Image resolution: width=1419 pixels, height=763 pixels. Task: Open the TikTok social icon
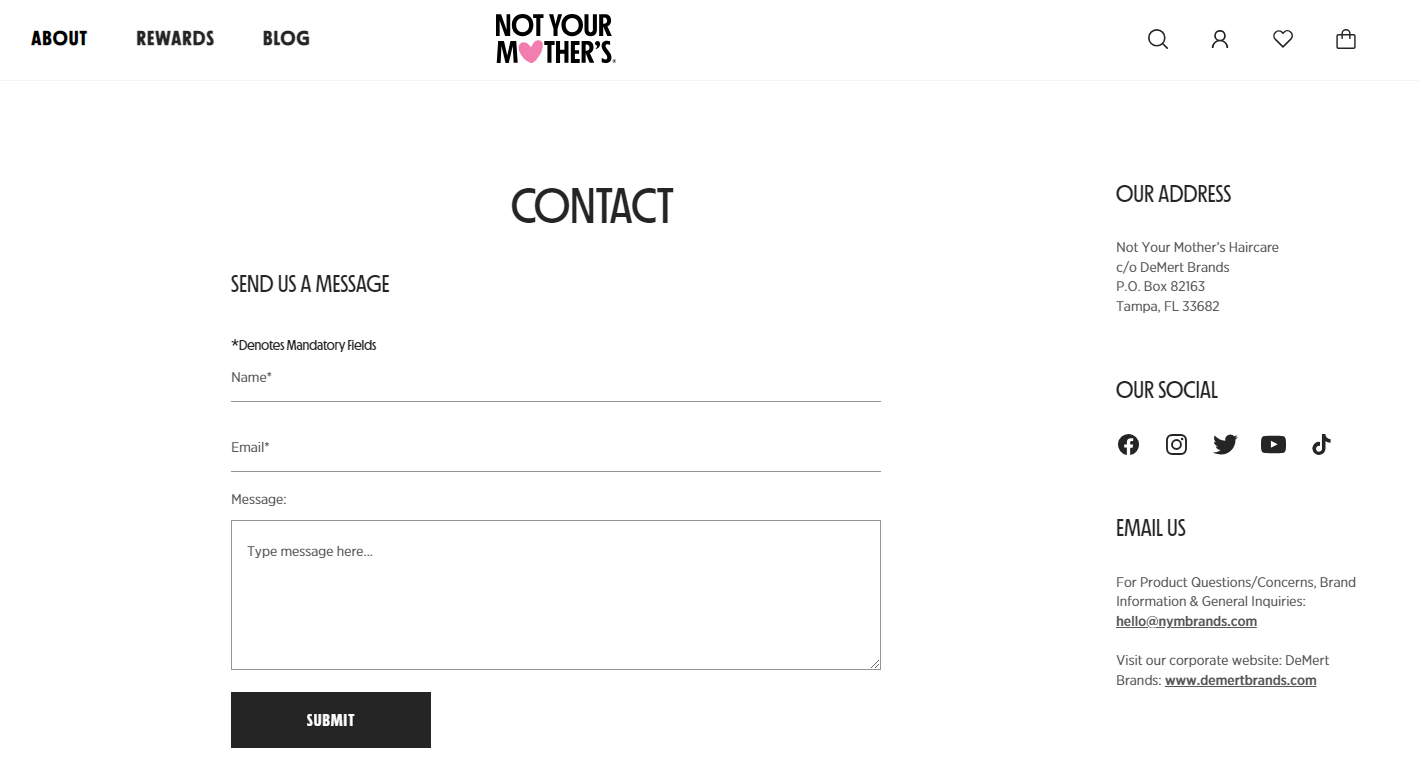point(1321,445)
